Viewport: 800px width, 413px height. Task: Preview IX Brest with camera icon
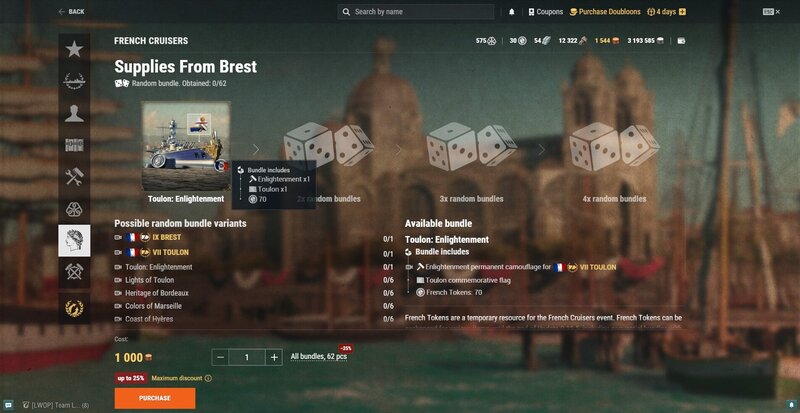[118, 237]
